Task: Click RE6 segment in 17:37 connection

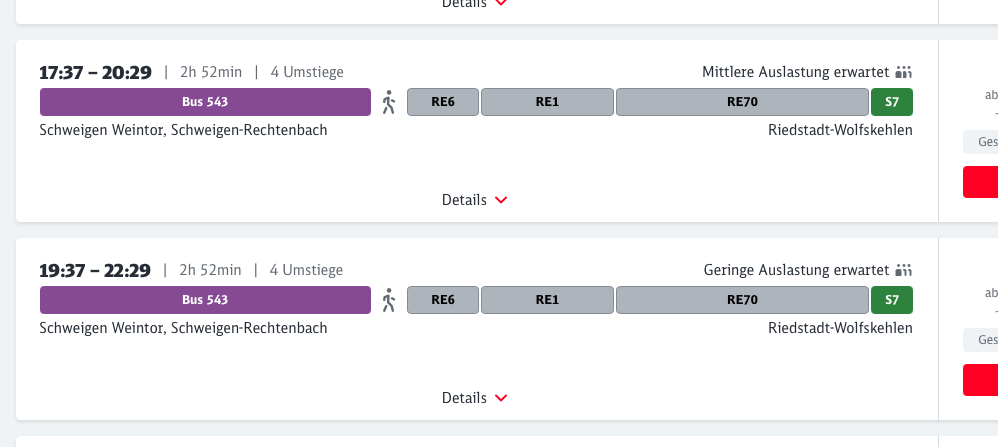Action: pyautogui.click(x=443, y=102)
